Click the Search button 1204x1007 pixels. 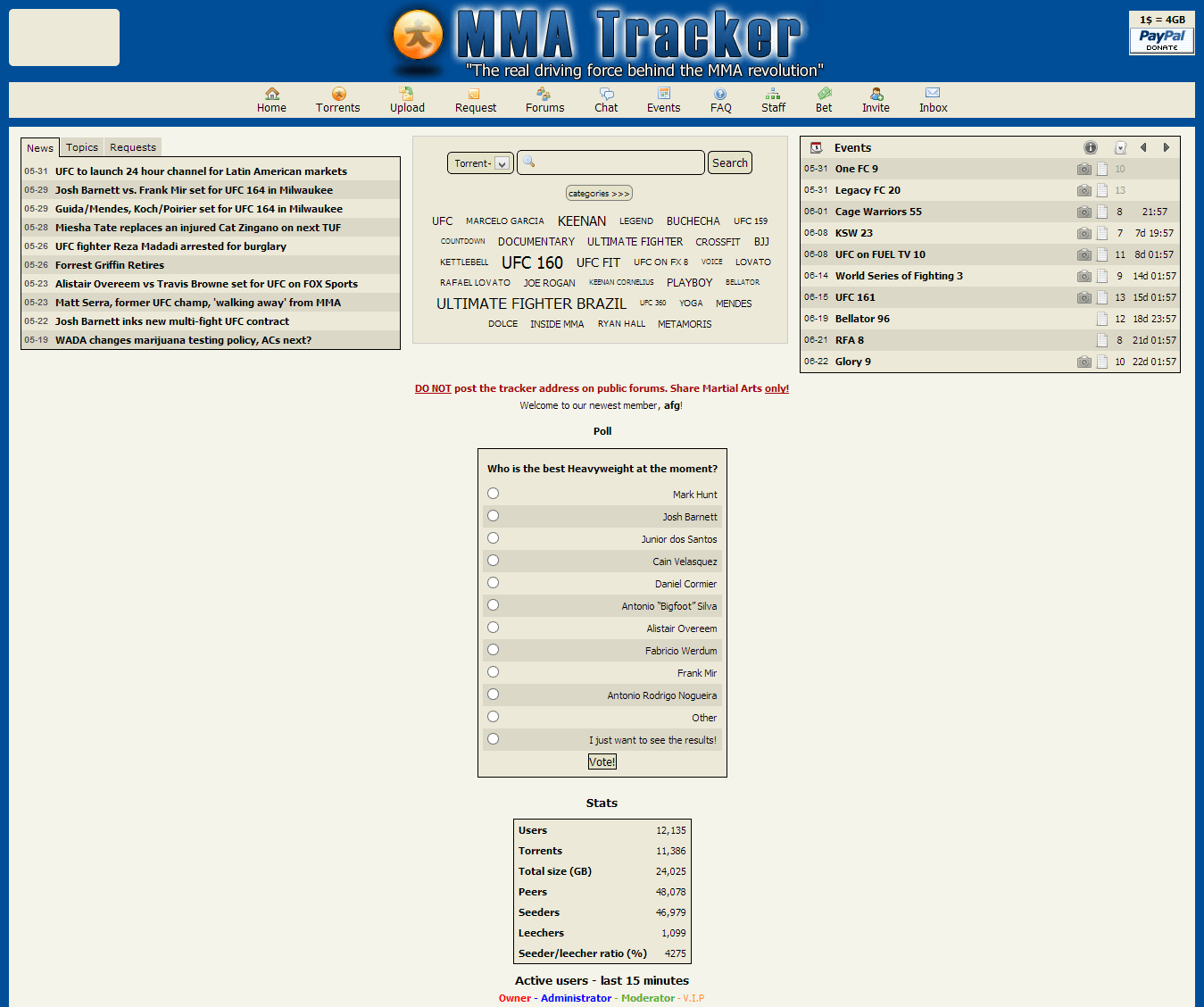(730, 163)
